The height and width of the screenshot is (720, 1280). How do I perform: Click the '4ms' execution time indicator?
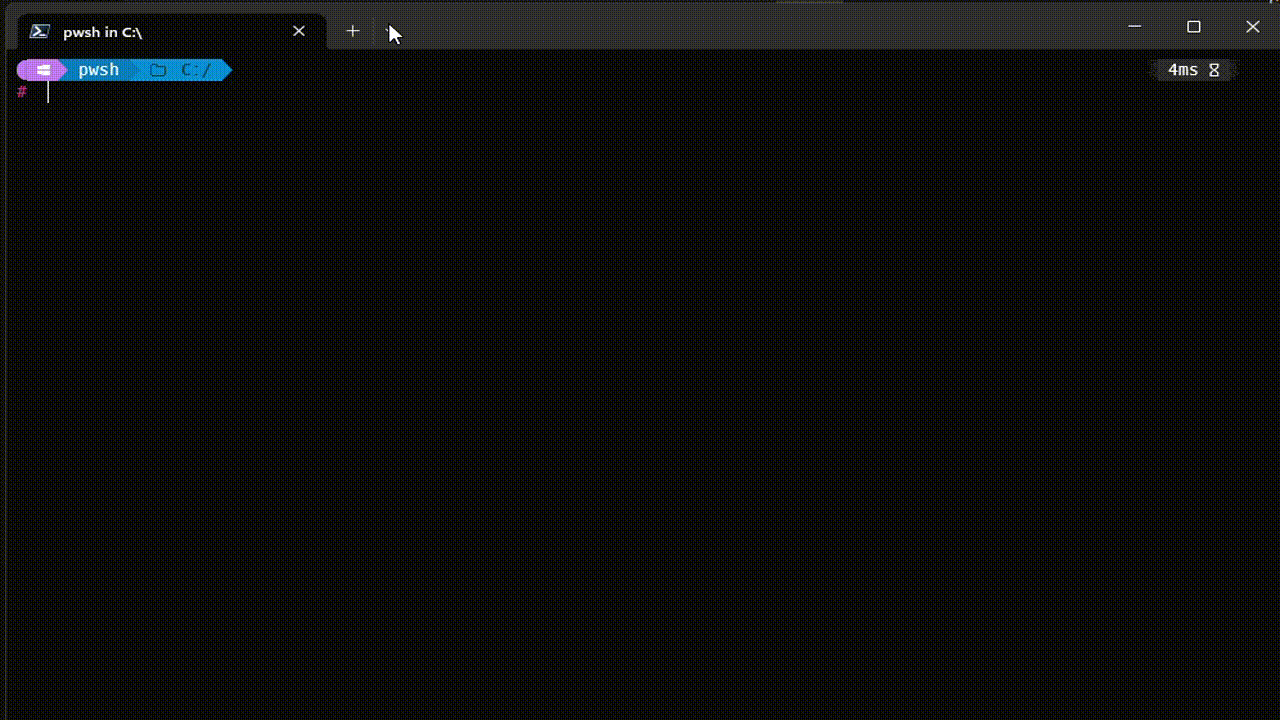pos(1183,70)
